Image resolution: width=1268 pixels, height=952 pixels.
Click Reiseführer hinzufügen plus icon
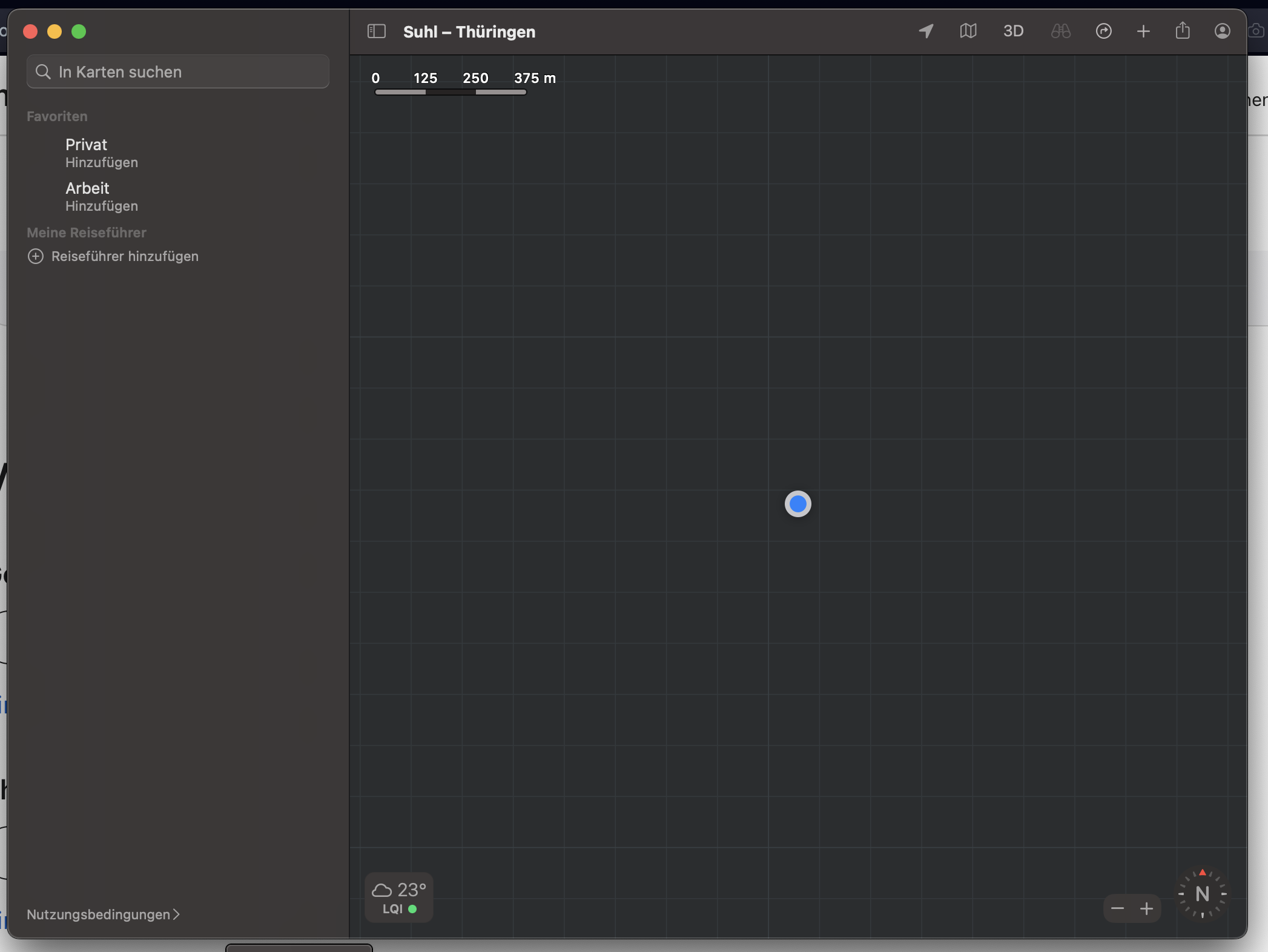click(x=36, y=256)
